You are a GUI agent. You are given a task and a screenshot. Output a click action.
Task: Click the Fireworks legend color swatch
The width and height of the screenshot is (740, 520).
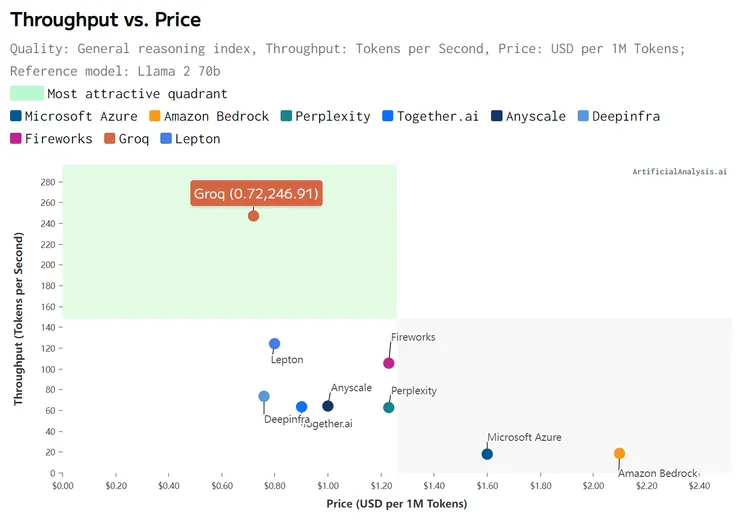pyautogui.click(x=16, y=139)
